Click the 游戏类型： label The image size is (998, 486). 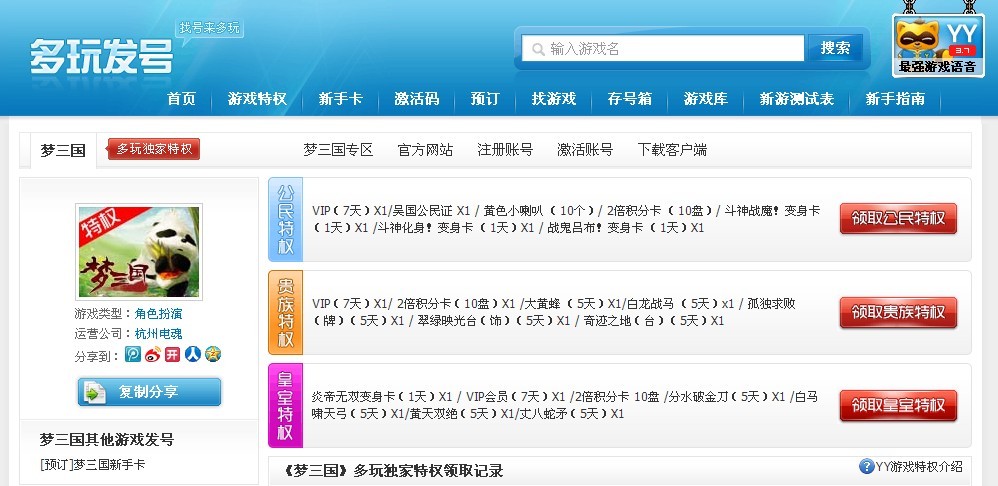[104, 314]
